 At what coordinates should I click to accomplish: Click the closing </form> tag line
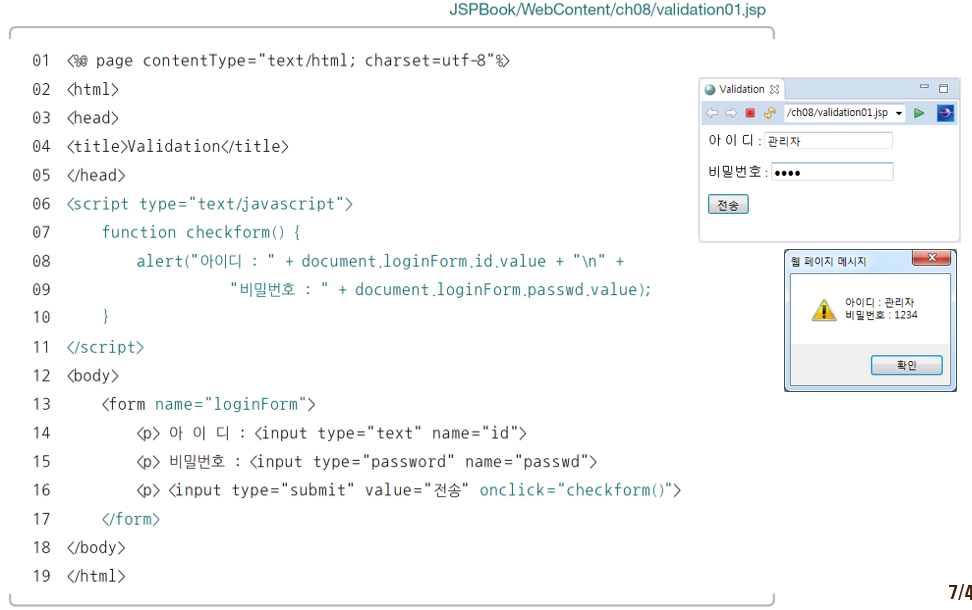[x=131, y=519]
